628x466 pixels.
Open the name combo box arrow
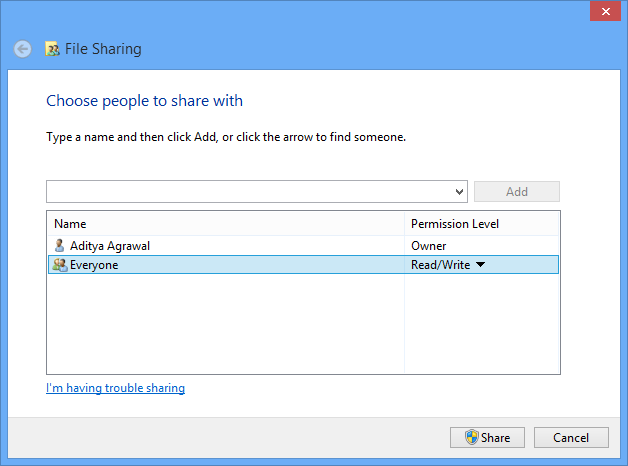point(459,192)
